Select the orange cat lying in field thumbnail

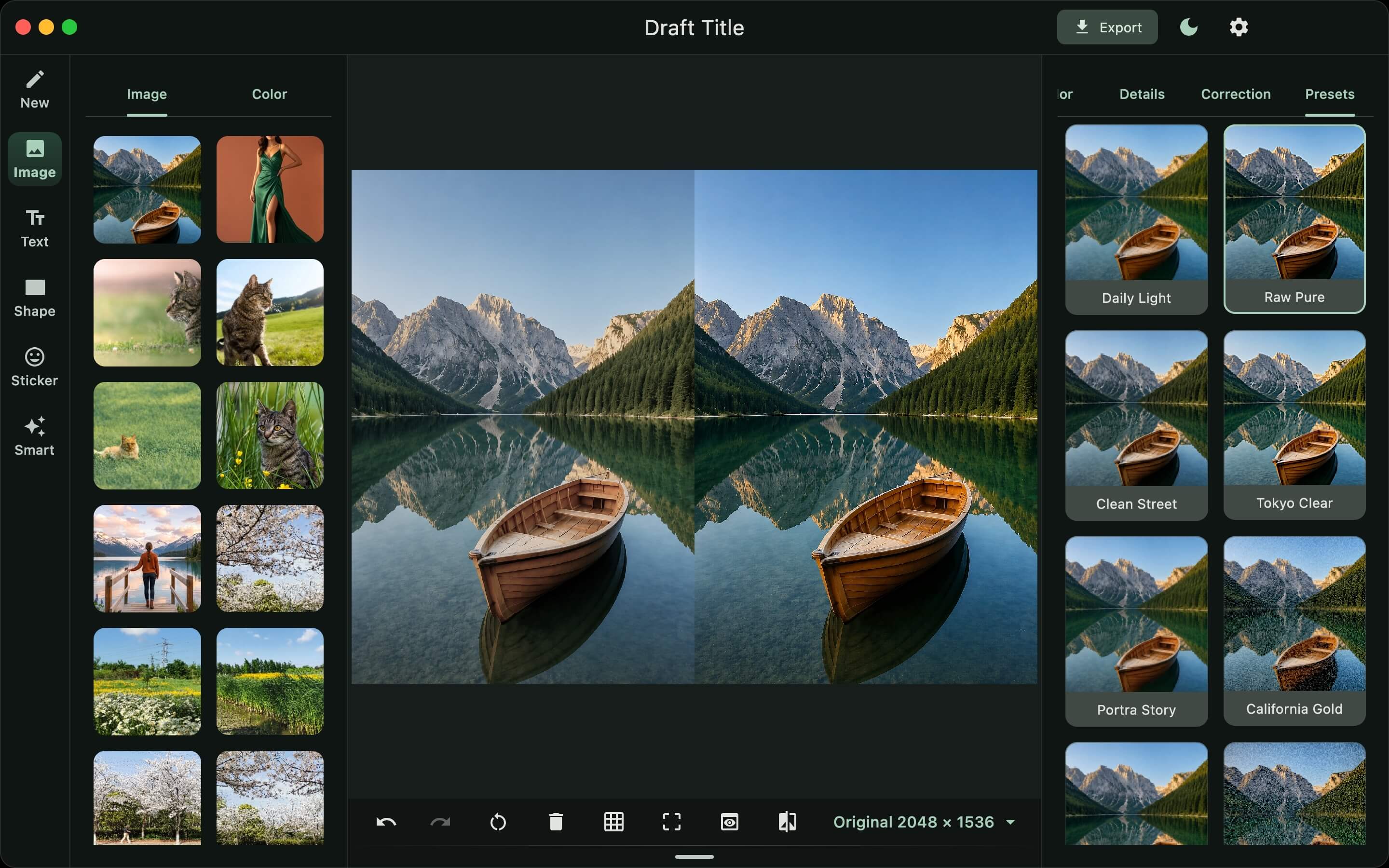pyautogui.click(x=147, y=435)
